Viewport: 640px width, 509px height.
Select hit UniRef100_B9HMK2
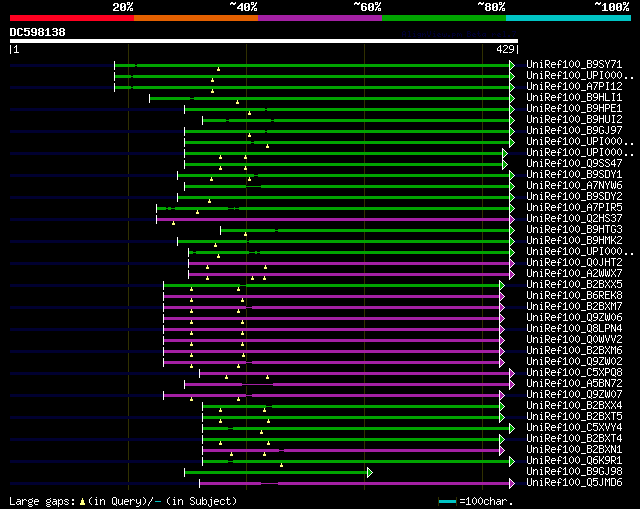click(574, 241)
